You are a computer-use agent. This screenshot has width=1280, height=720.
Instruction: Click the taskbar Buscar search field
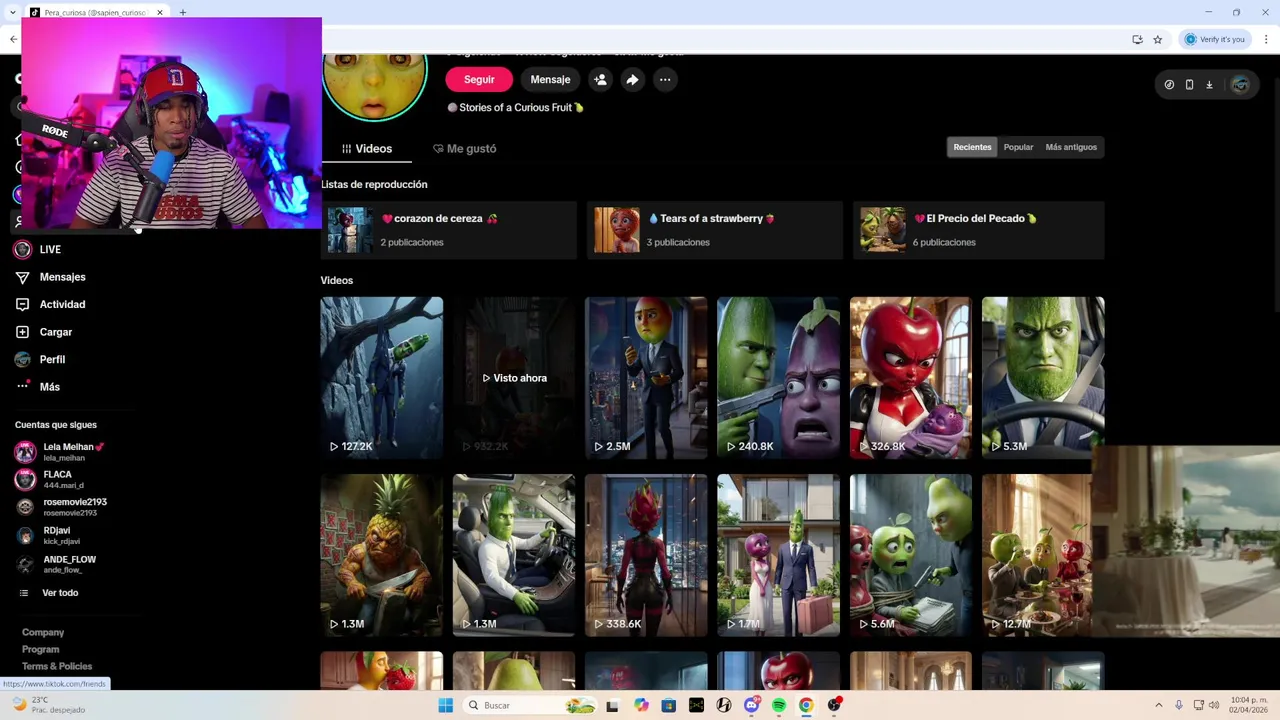pyautogui.click(x=530, y=705)
